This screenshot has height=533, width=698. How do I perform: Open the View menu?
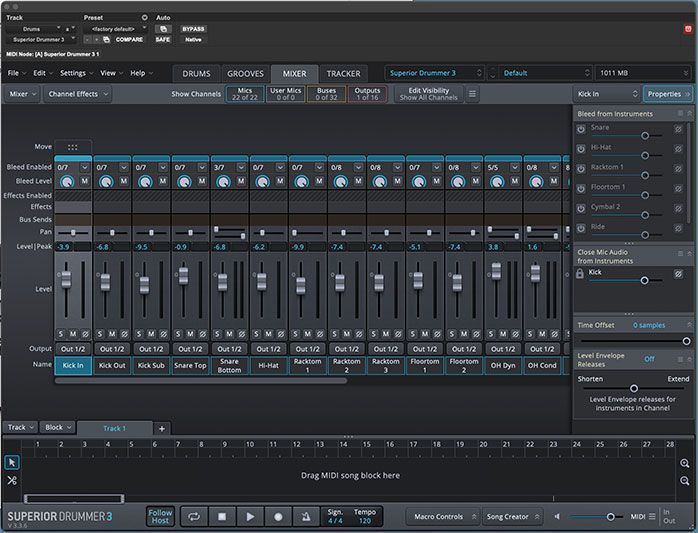tap(111, 73)
